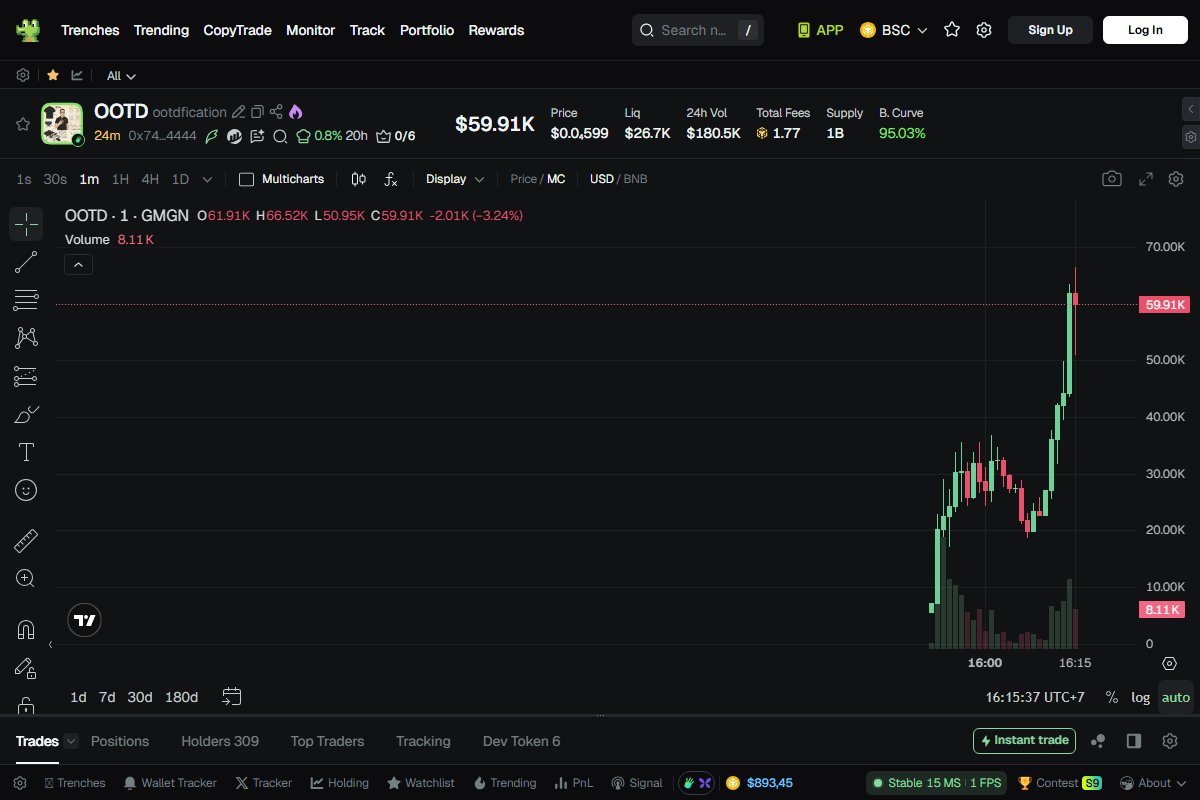
Task: Select the ruler measurement tool
Action: tap(26, 540)
